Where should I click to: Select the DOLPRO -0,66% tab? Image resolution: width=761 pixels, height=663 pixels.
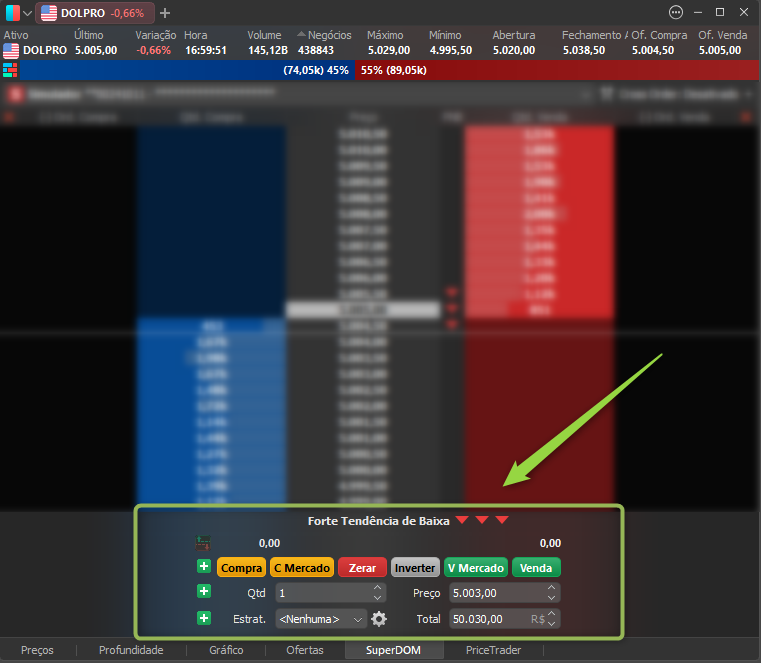tap(95, 13)
